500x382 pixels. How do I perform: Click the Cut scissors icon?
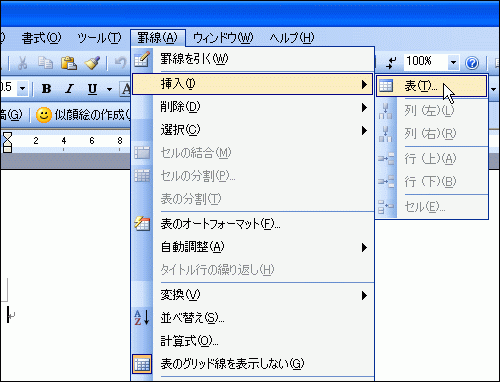(22, 63)
